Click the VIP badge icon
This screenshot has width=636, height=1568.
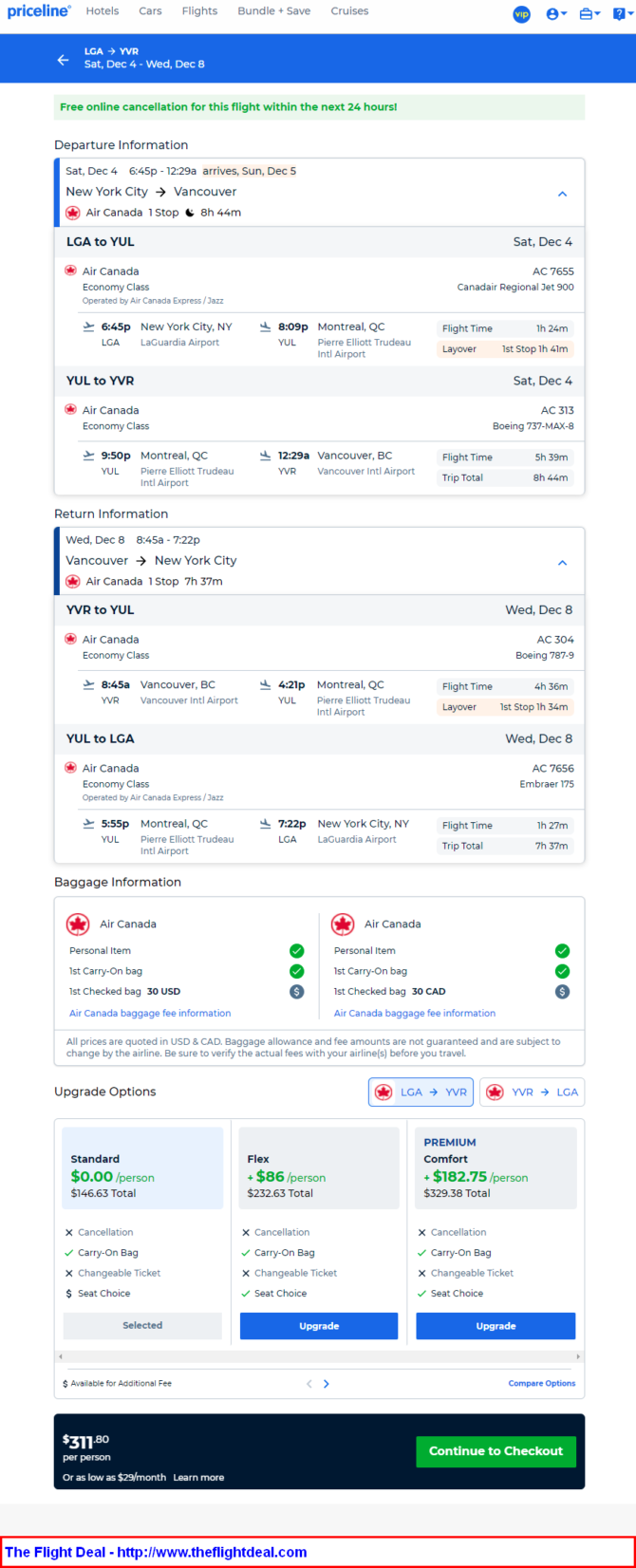[521, 13]
